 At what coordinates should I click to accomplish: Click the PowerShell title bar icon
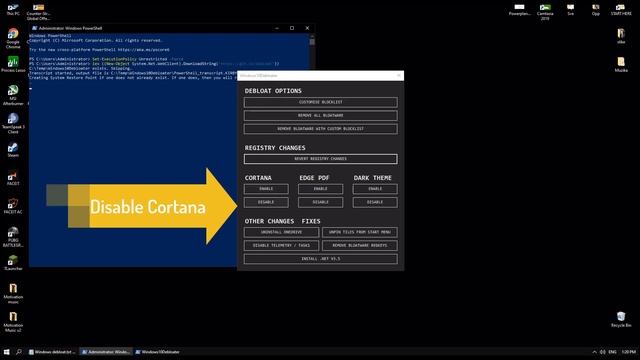(34, 28)
